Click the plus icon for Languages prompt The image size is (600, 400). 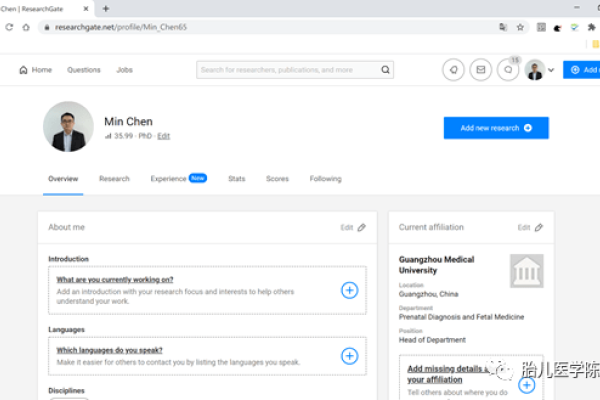point(349,355)
